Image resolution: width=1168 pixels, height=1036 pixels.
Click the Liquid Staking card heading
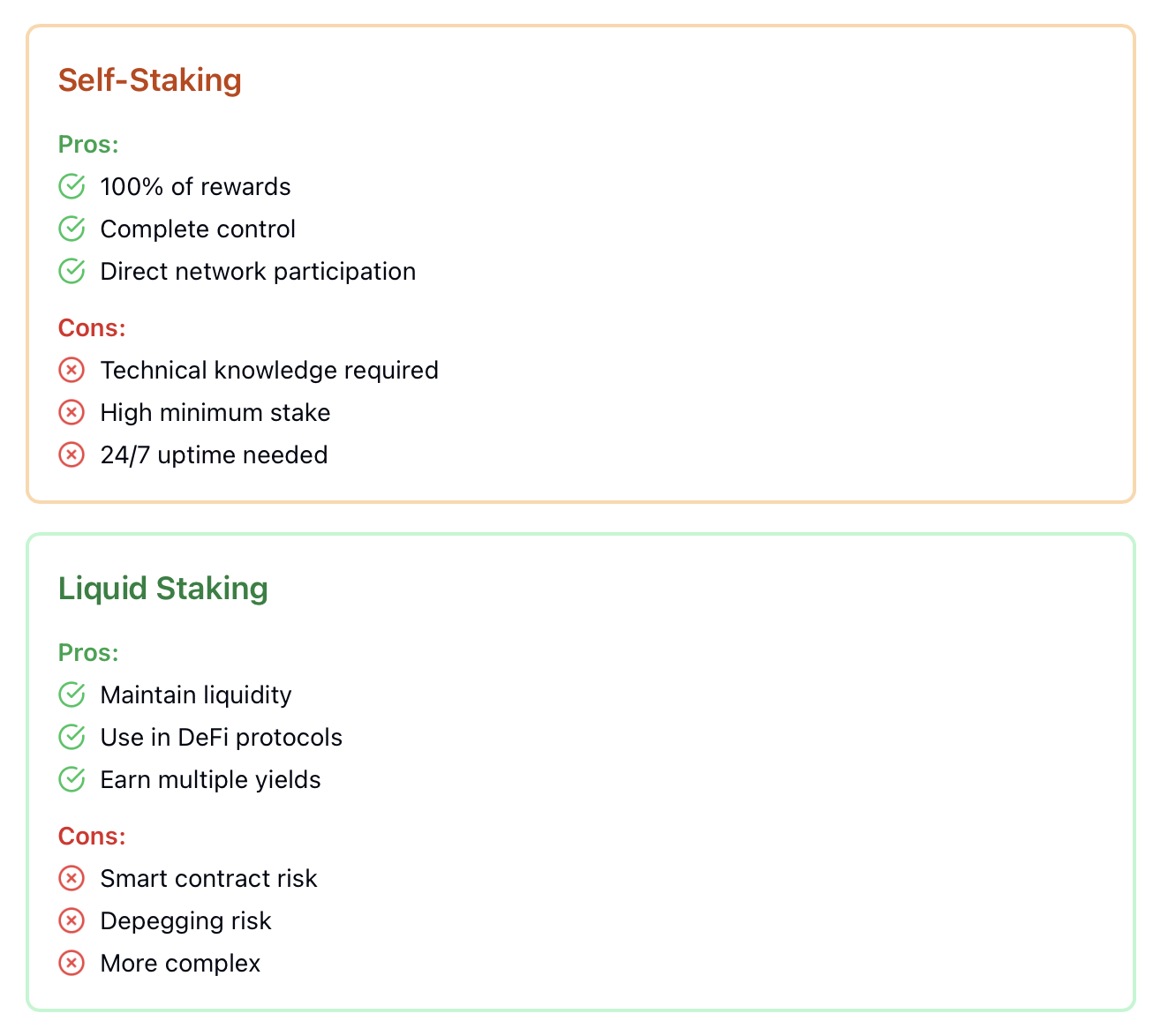tap(163, 589)
